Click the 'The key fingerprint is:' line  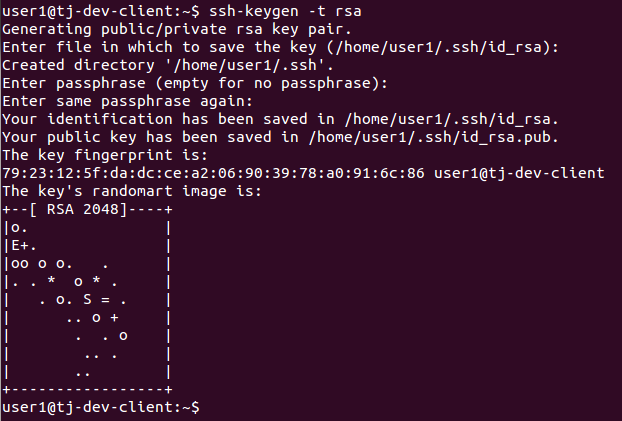click(x=105, y=155)
